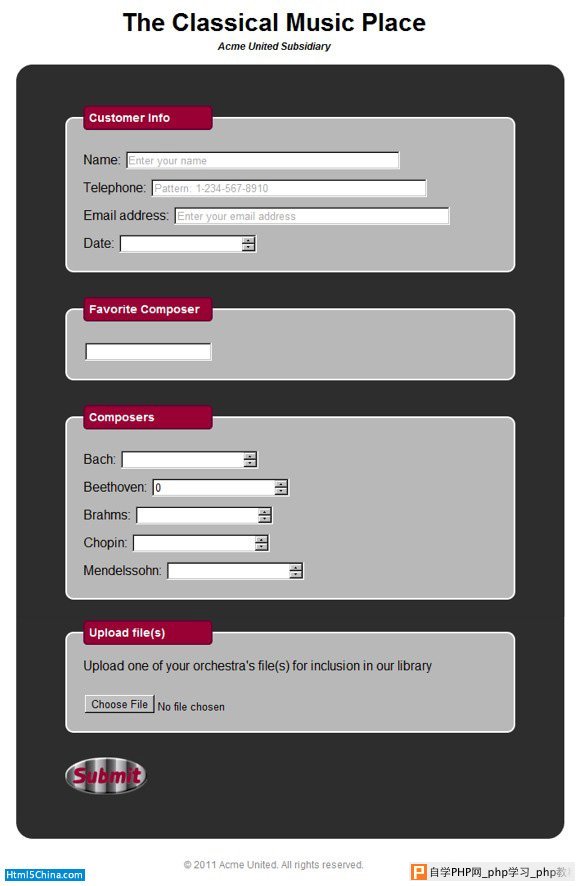Decrement the Bach spinner value
The height and width of the screenshot is (886, 580).
click(250, 463)
